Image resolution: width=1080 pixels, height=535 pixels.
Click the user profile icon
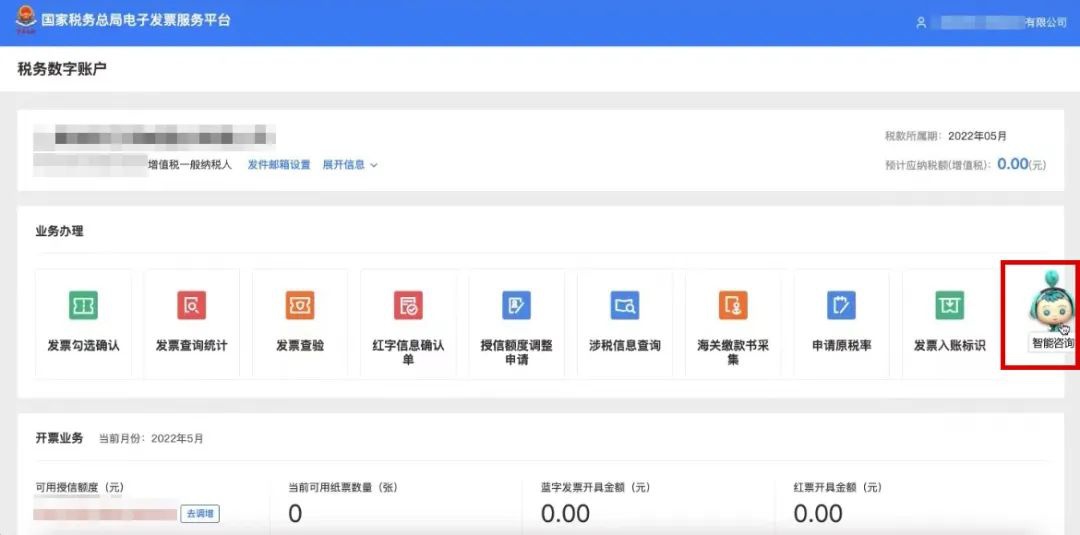coord(921,22)
